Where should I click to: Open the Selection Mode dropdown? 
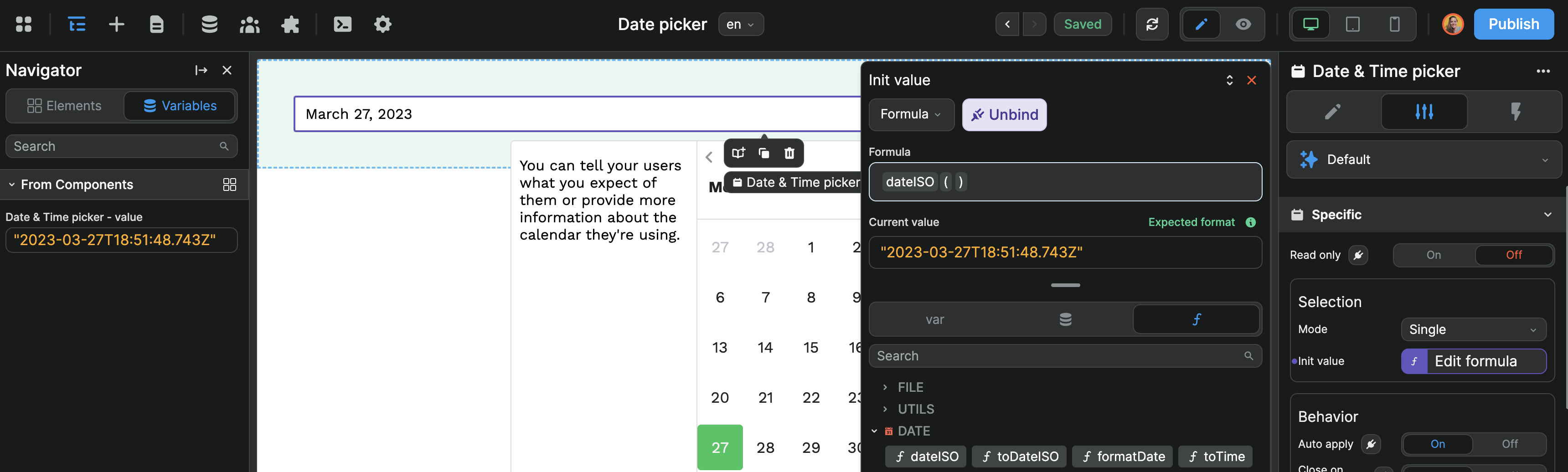1473,329
